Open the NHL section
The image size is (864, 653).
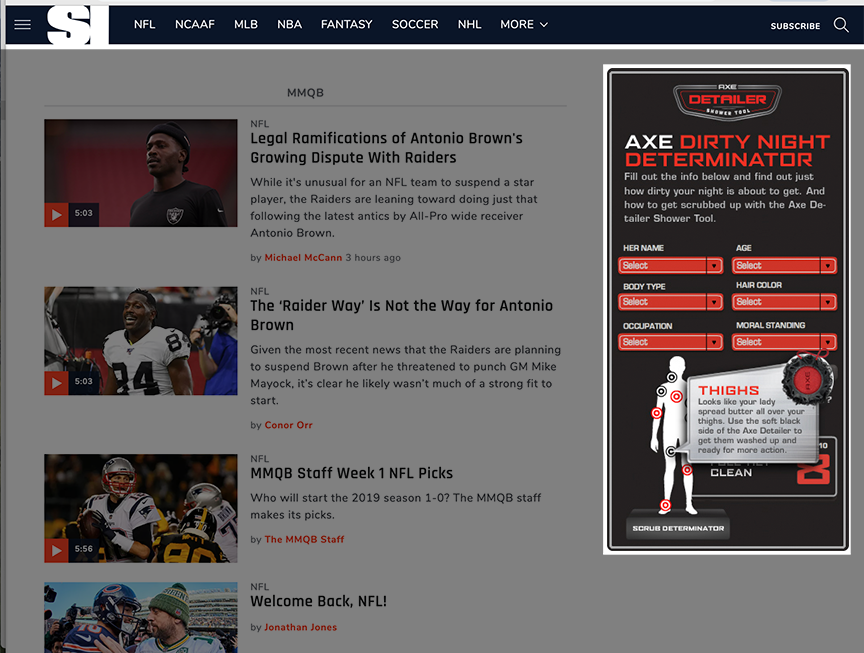pyautogui.click(x=469, y=24)
